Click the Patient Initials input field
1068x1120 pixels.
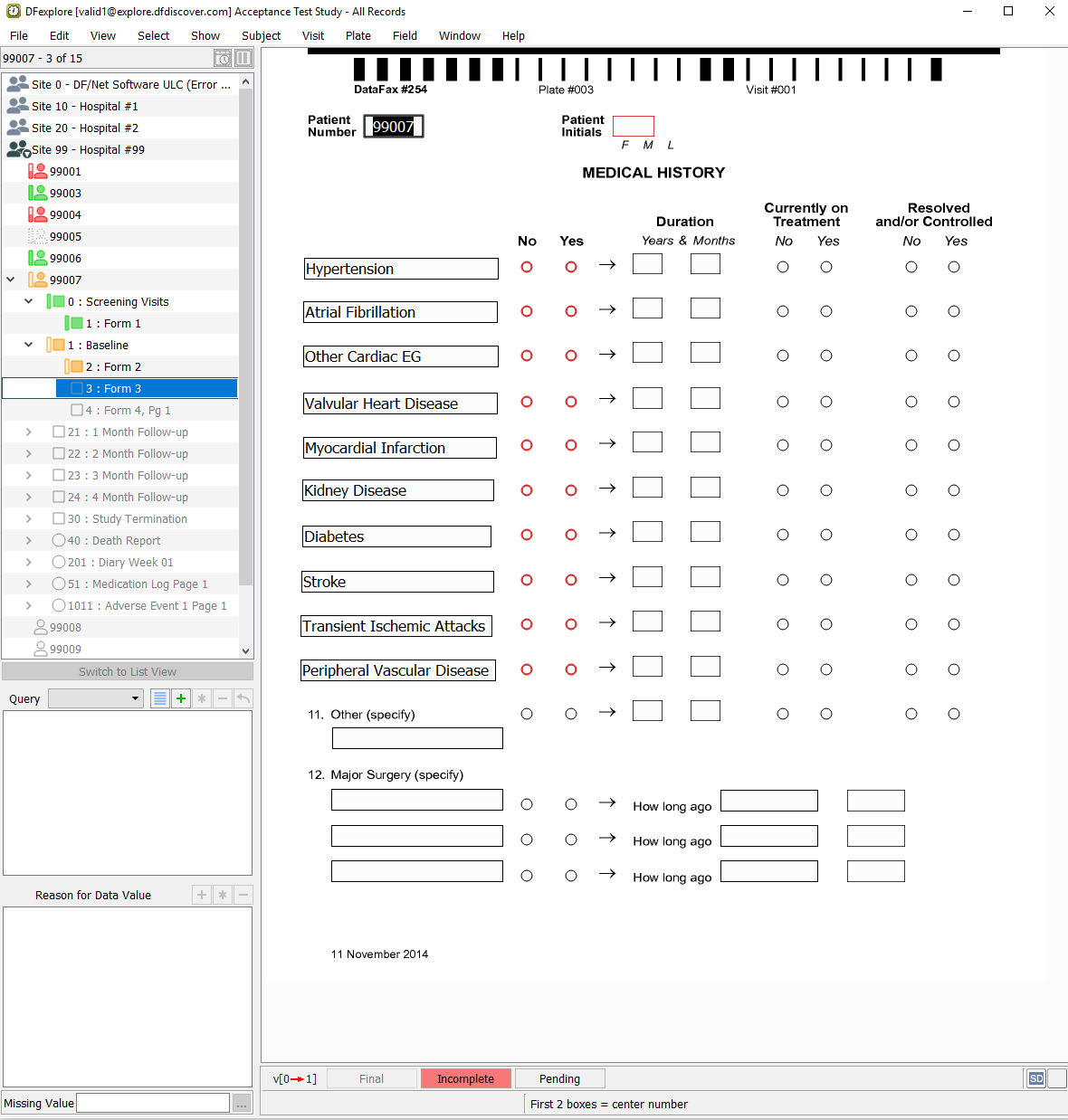[634, 126]
